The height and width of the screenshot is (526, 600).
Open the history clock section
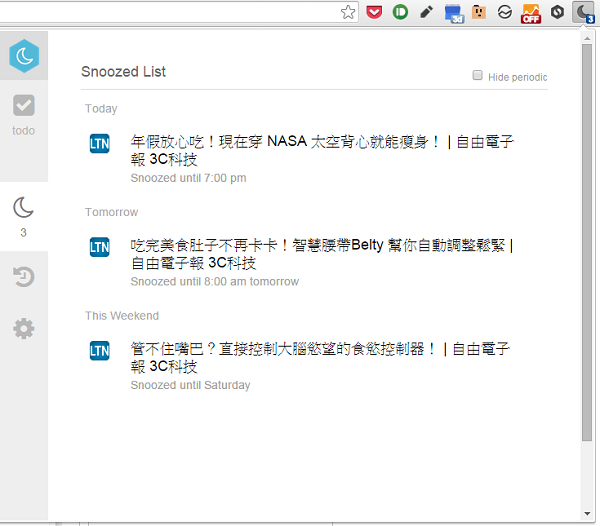[24, 276]
